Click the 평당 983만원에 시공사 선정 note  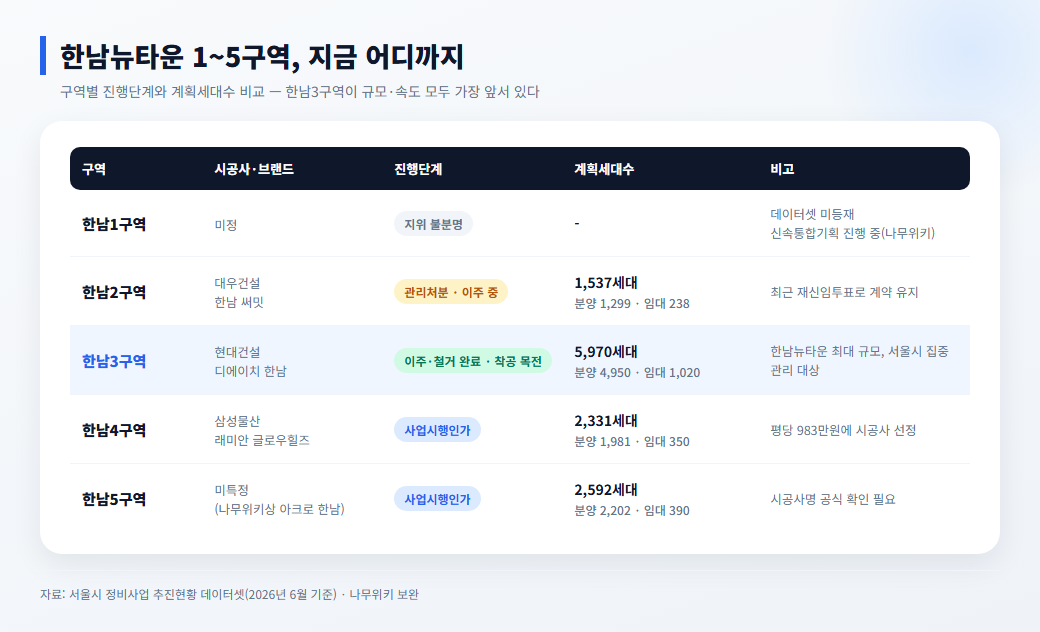(x=844, y=430)
